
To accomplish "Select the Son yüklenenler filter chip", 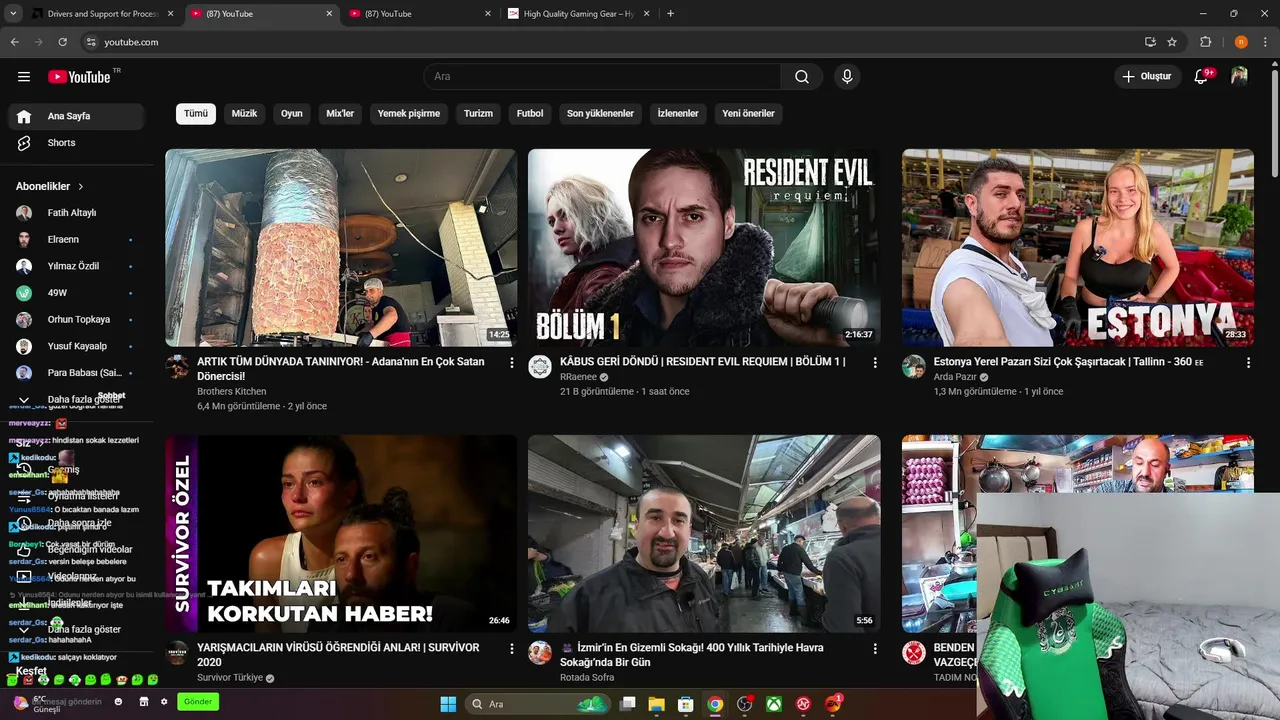I will click(600, 114).
